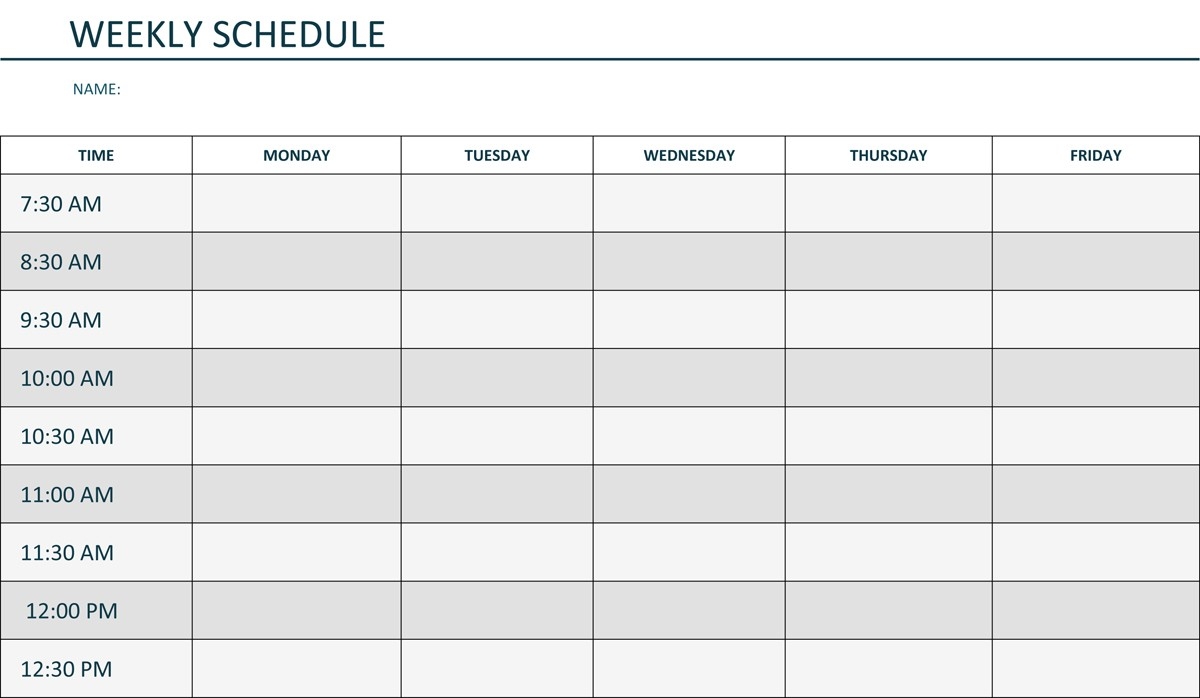Select Wednesday's 10:00 AM empty cell
Screen dimensions: 1200x698
[x=689, y=378]
